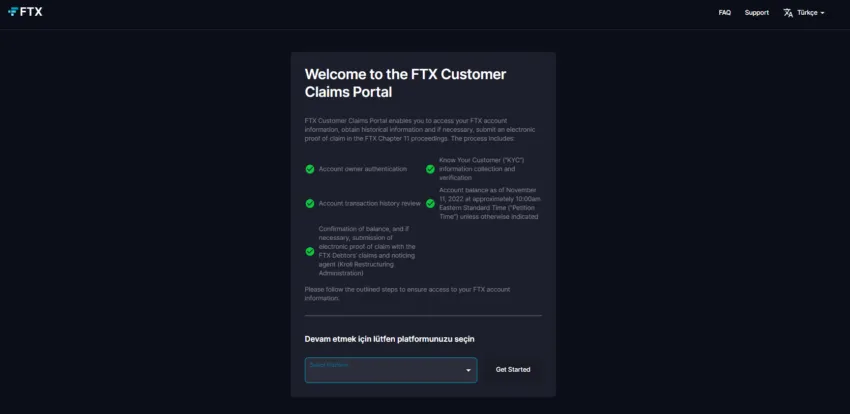850x414 pixels.
Task: Click green check beside Know Your Customer
Action: [x=430, y=169]
